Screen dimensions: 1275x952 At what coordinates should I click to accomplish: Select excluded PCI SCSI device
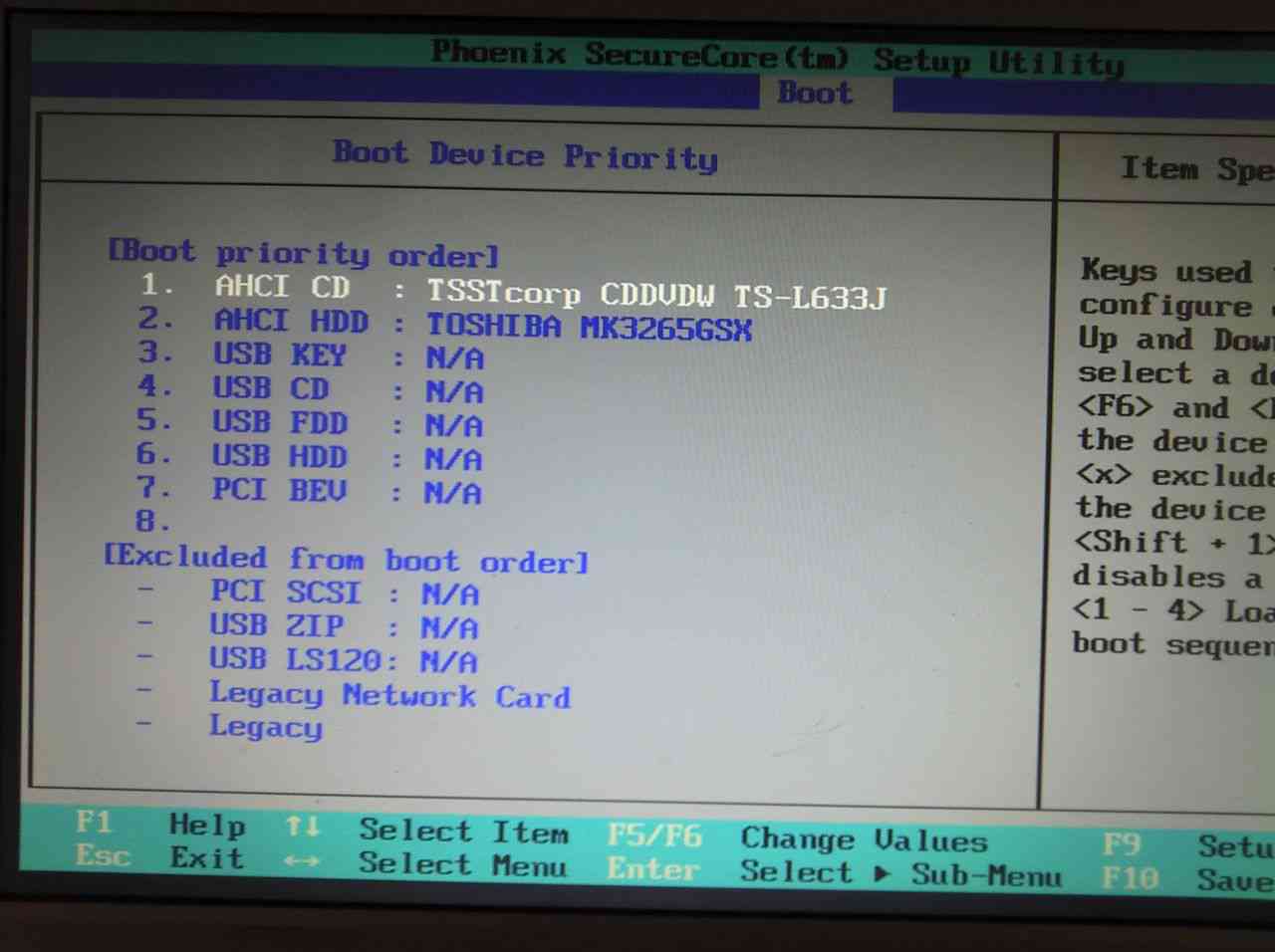tap(307, 593)
